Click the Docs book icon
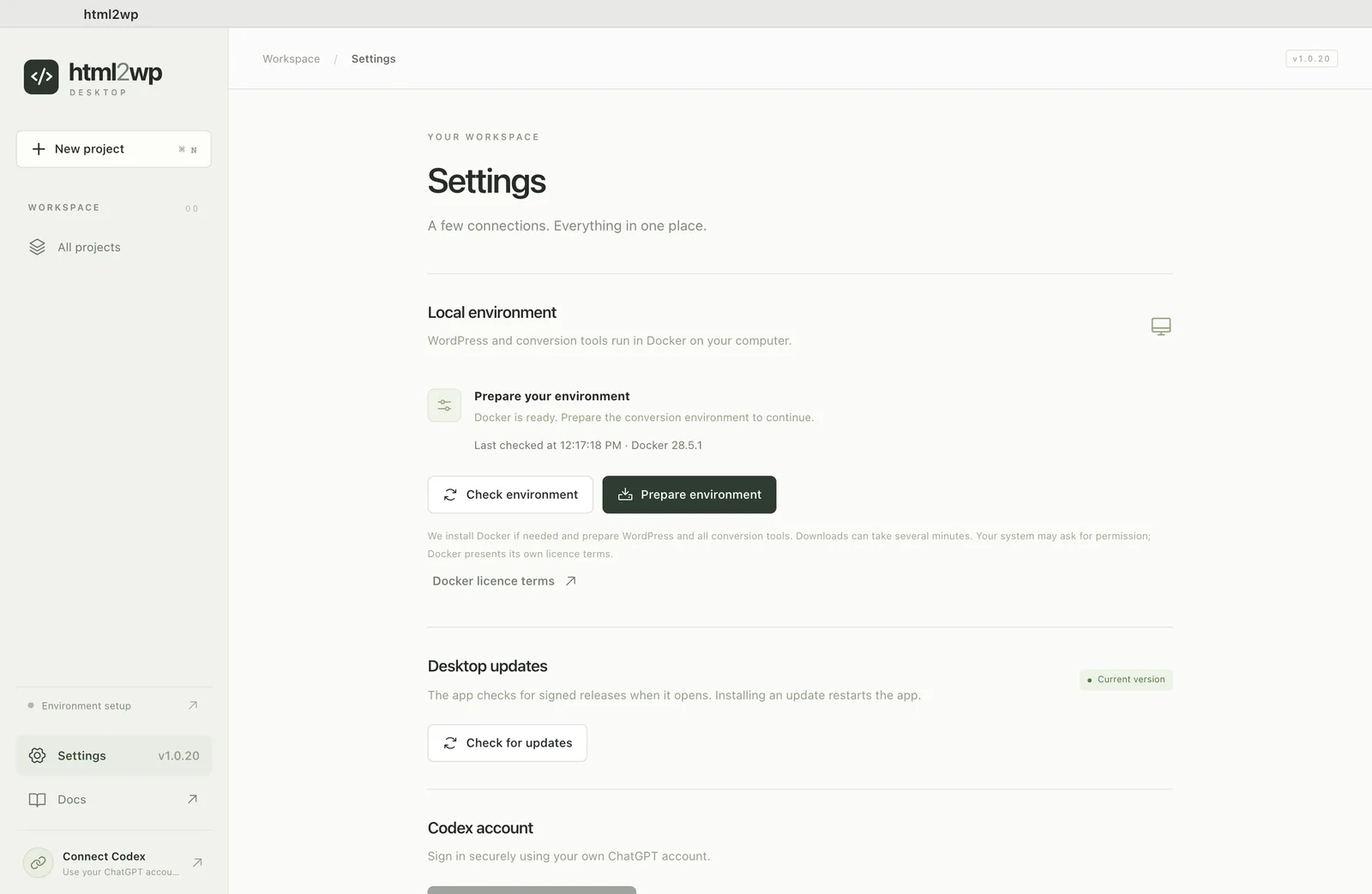 coord(37,800)
